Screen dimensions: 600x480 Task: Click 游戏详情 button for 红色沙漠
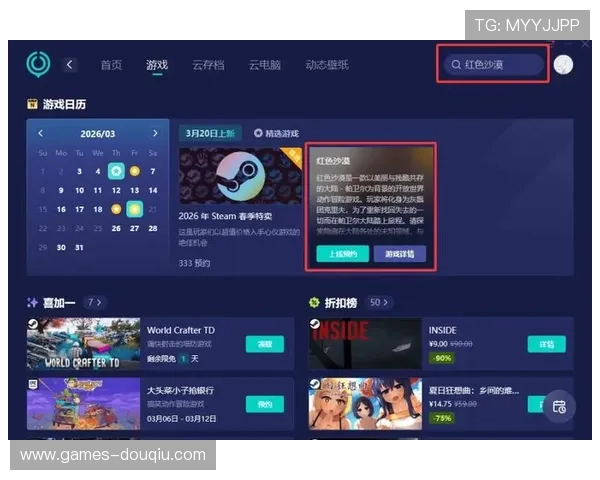tap(400, 254)
